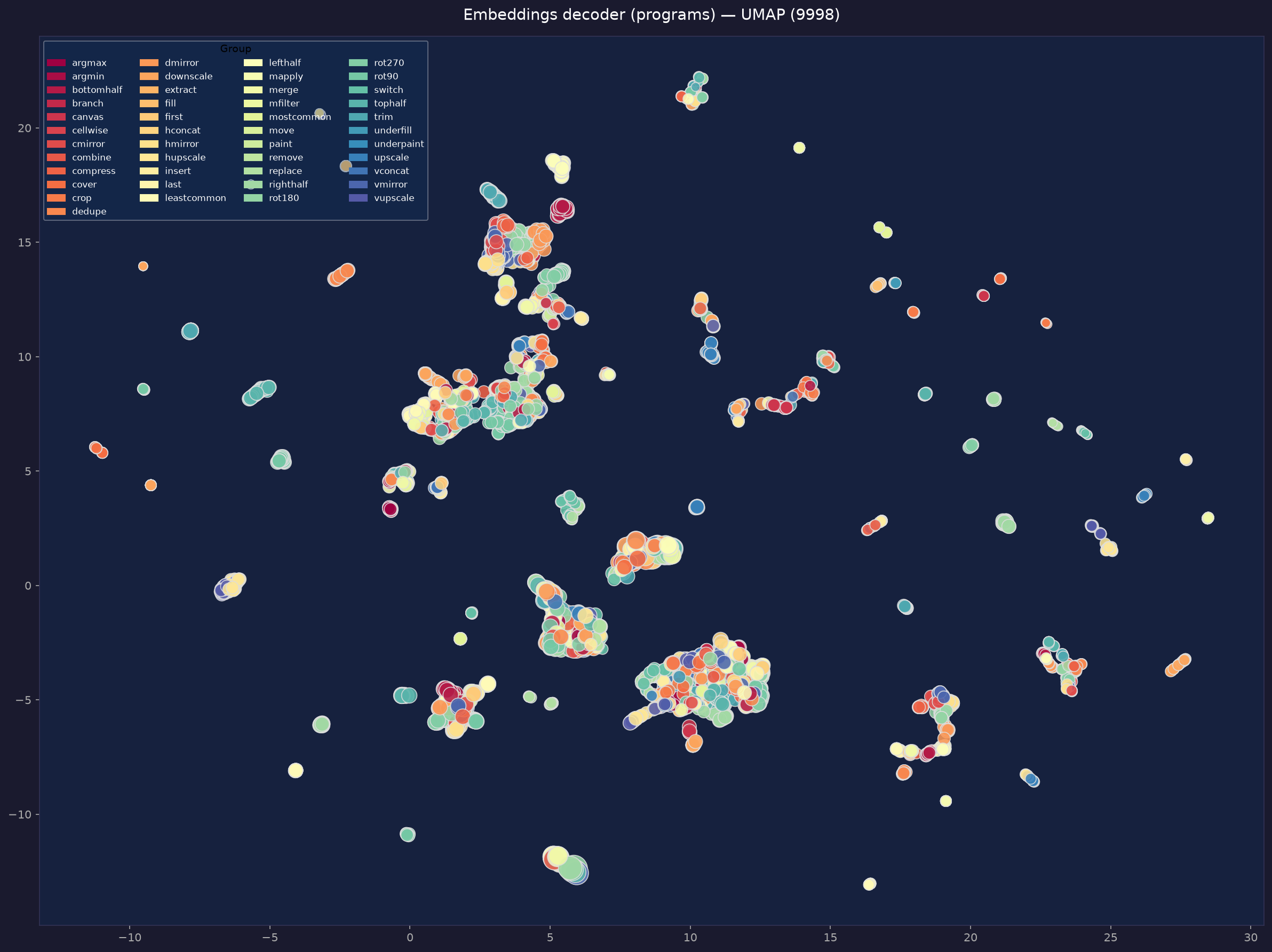1272x952 pixels.
Task: Click the x-axis tick label 15
Action: point(830,938)
